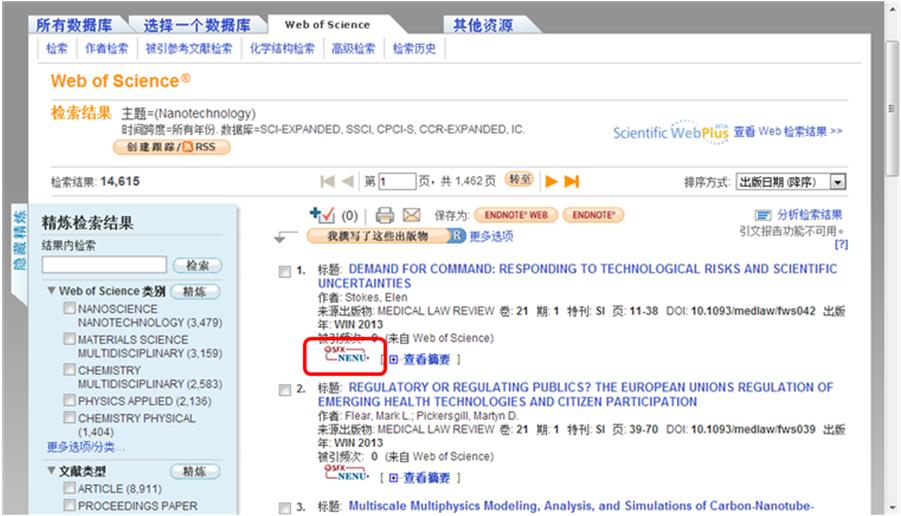Click the printer icon

point(385,215)
